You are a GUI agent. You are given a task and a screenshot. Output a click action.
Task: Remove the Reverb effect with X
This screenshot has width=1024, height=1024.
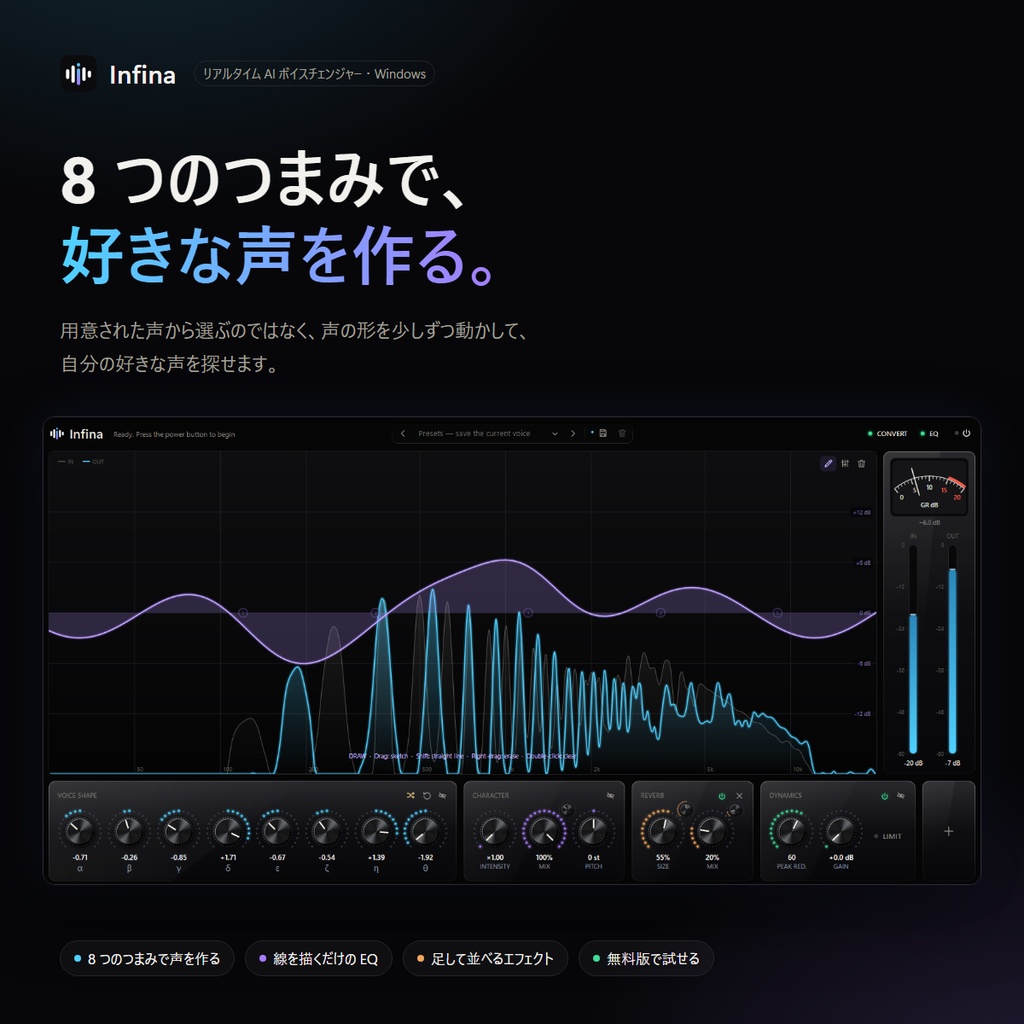(x=739, y=795)
